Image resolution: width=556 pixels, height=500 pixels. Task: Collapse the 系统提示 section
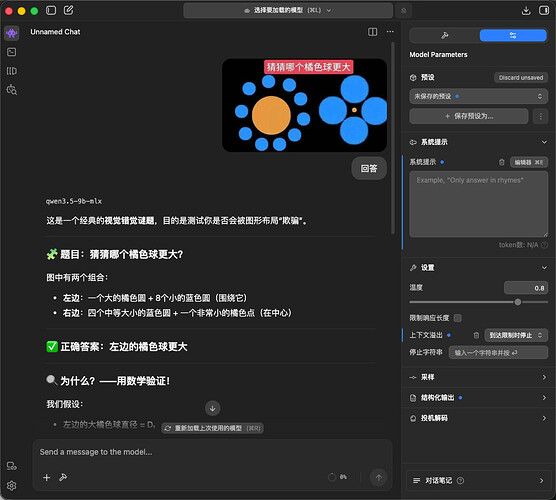tap(544, 142)
